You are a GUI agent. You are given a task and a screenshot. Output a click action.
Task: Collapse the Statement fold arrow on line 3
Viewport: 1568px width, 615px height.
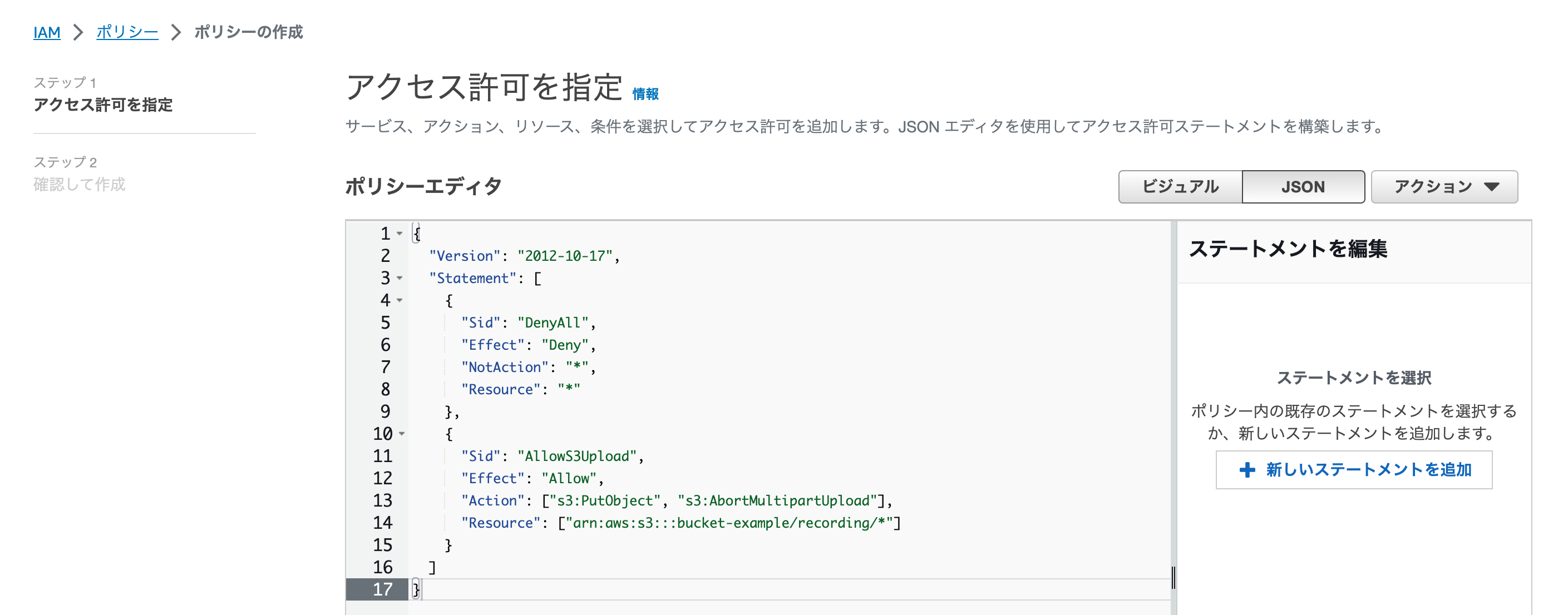pyautogui.click(x=400, y=278)
